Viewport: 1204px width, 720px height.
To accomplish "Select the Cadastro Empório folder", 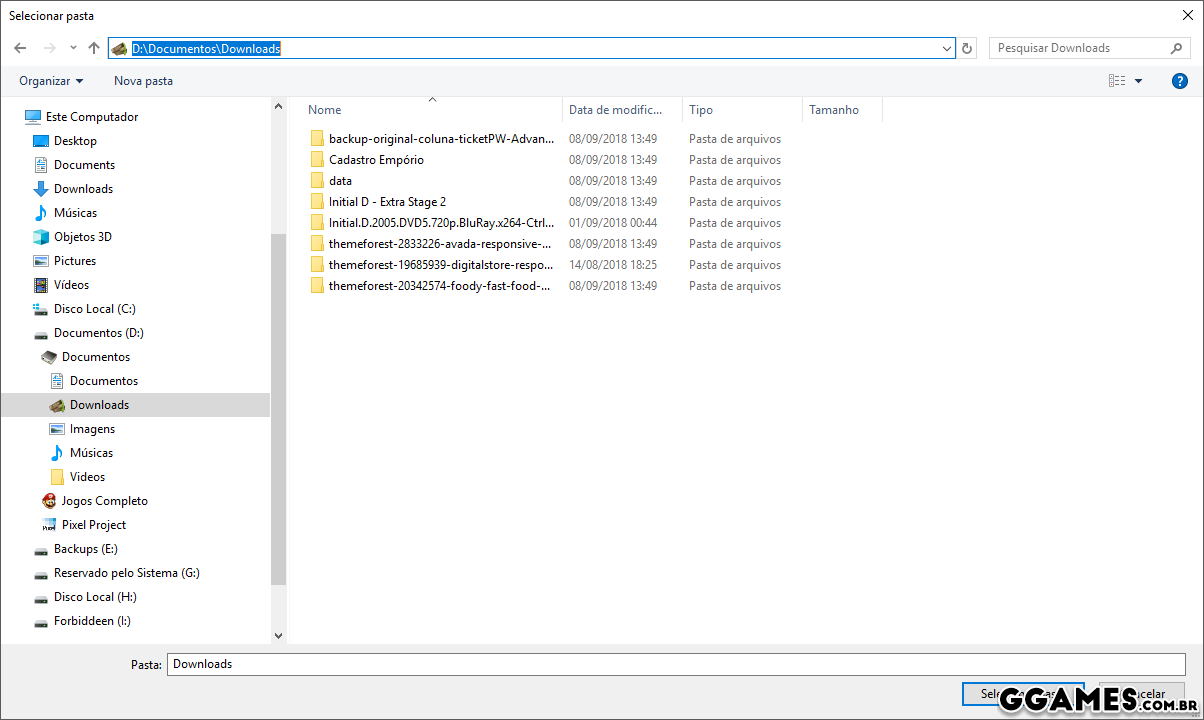I will coord(376,160).
